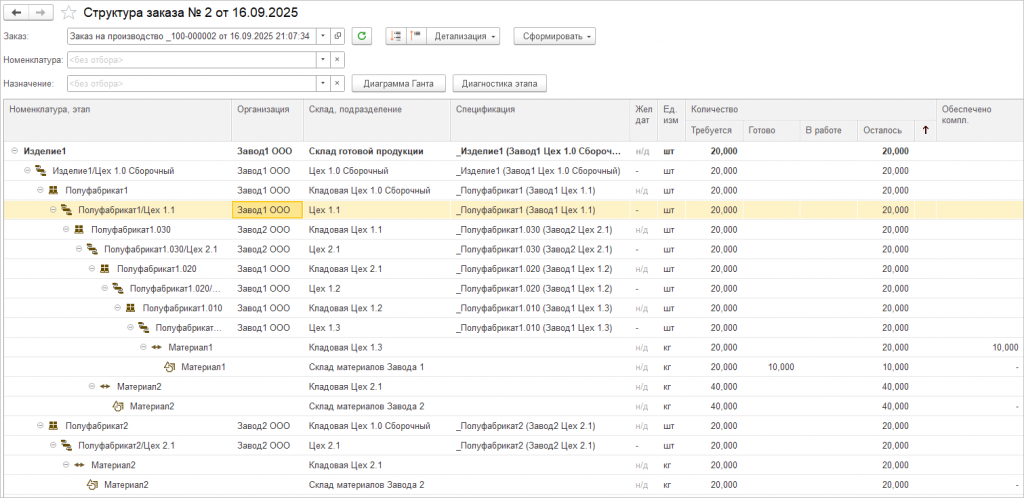The height and width of the screenshot is (498, 1024).
Task: Open the Диаграмма Ганта chart
Action: point(398,84)
